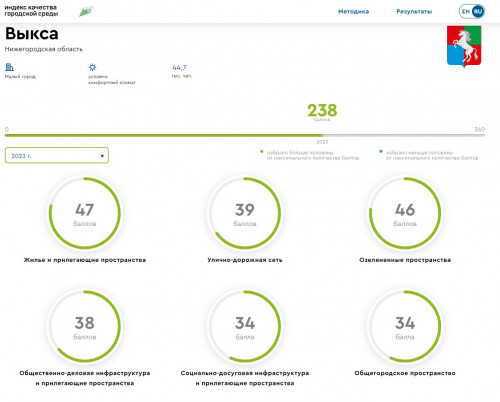Click the Индекс качества городской среды logo text
The width and height of the screenshot is (500, 402).
click(31, 11)
